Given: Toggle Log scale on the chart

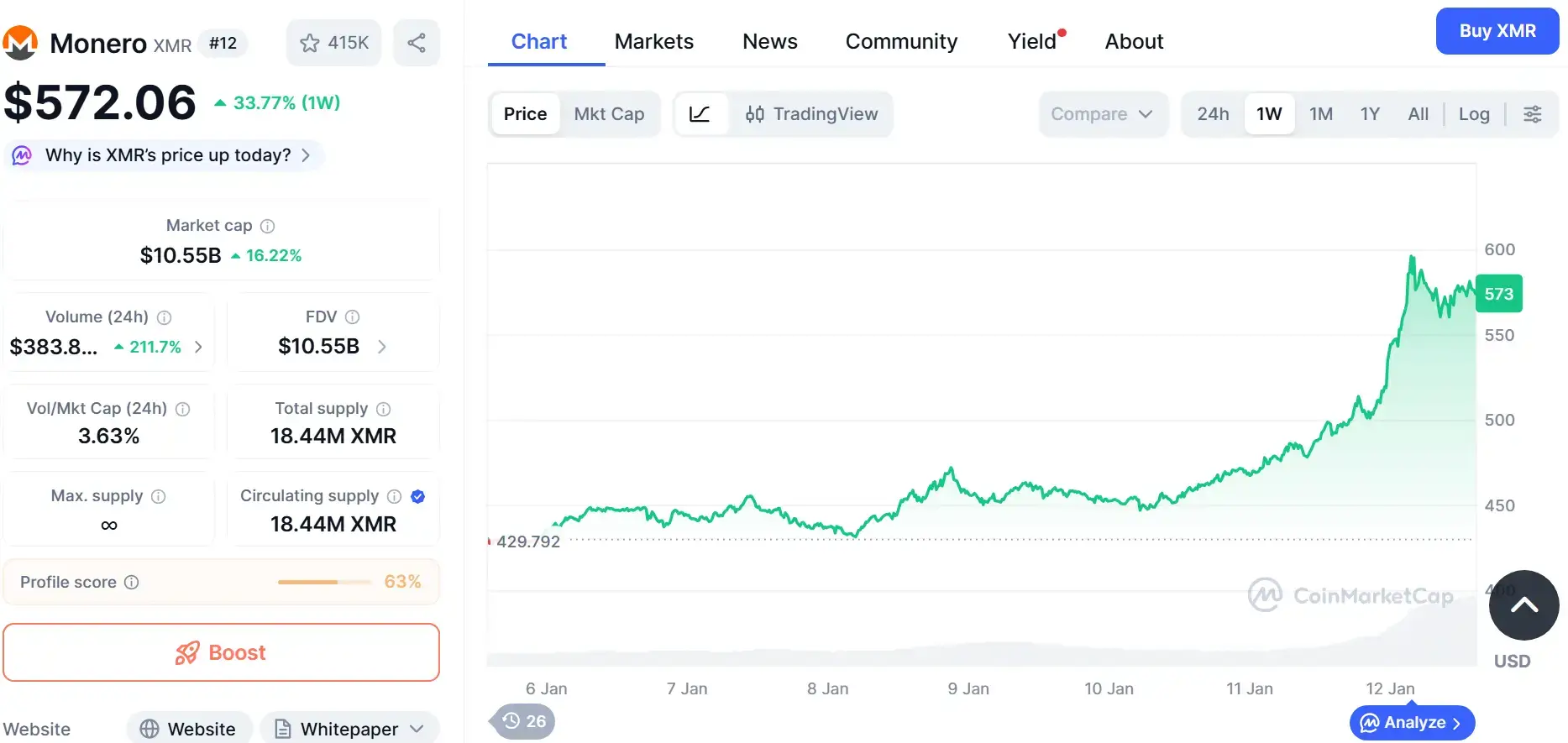Looking at the screenshot, I should [1473, 114].
